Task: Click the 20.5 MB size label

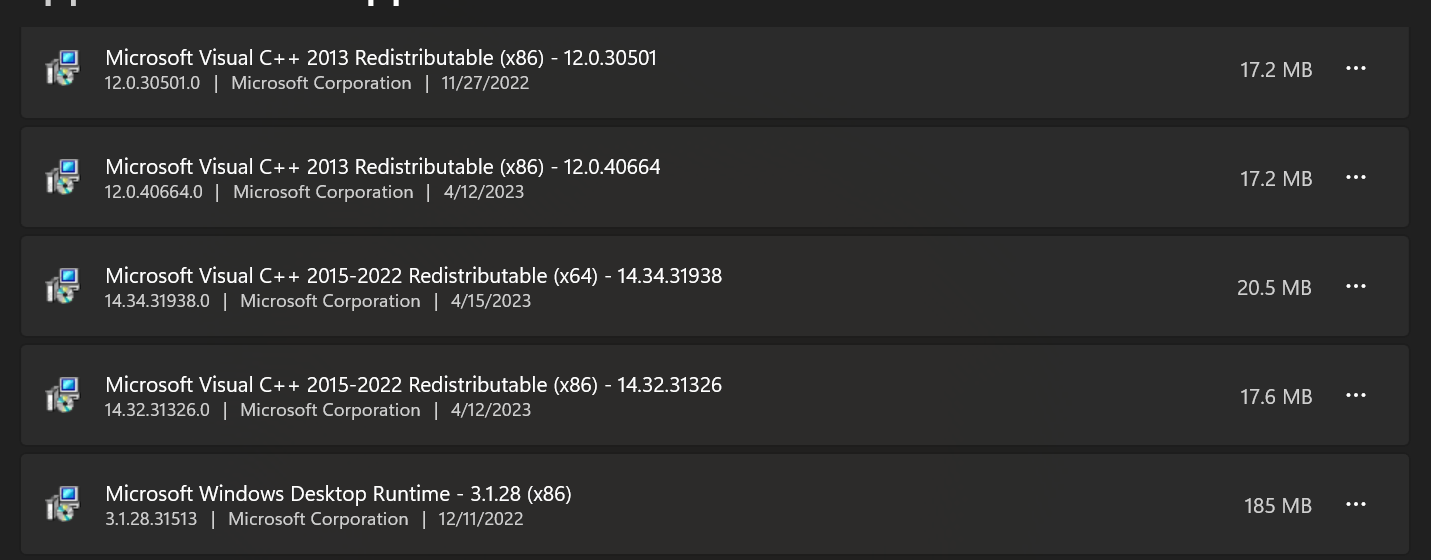Action: pyautogui.click(x=1274, y=288)
